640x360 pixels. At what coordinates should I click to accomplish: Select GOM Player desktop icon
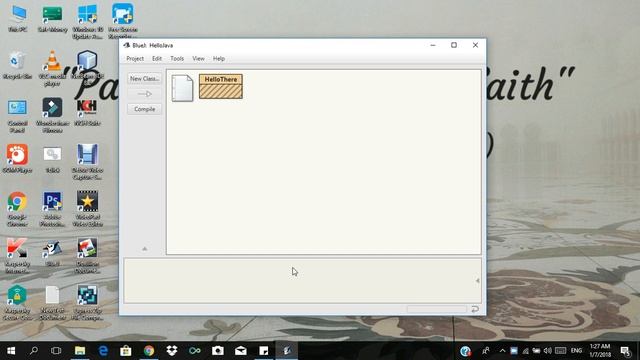(17, 159)
